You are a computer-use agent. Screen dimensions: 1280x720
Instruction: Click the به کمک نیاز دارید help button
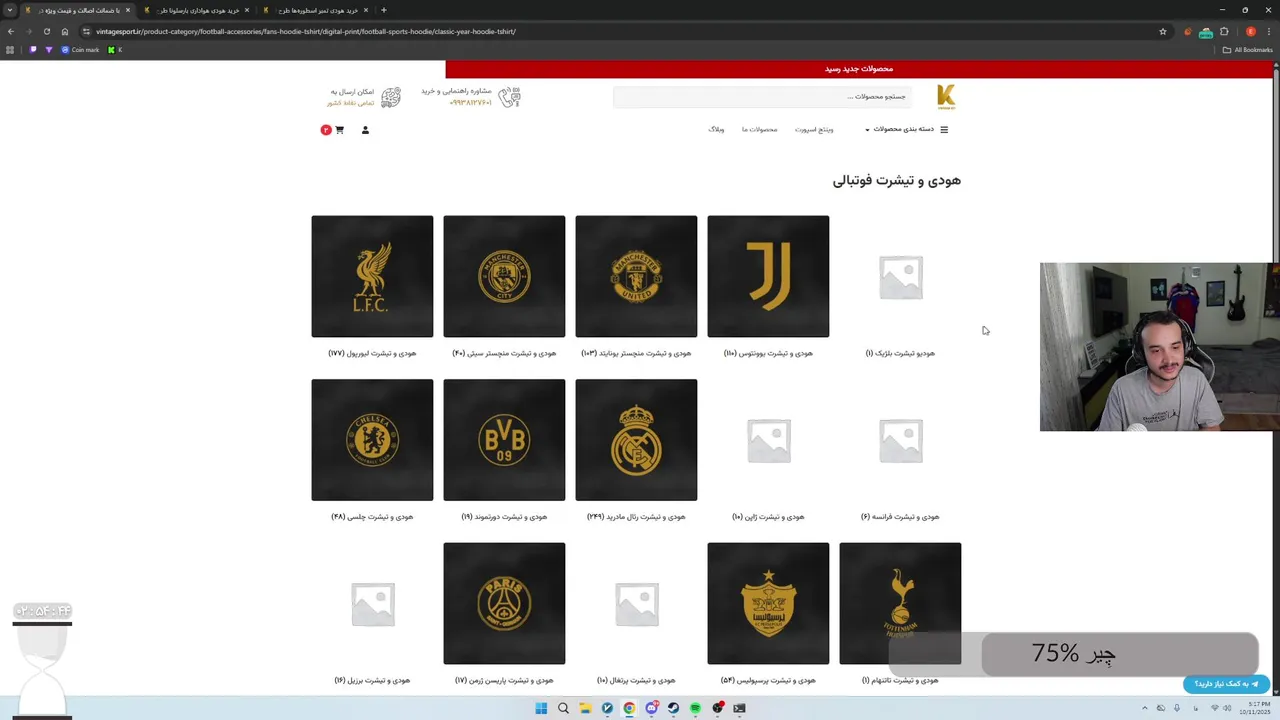[x=1226, y=684]
